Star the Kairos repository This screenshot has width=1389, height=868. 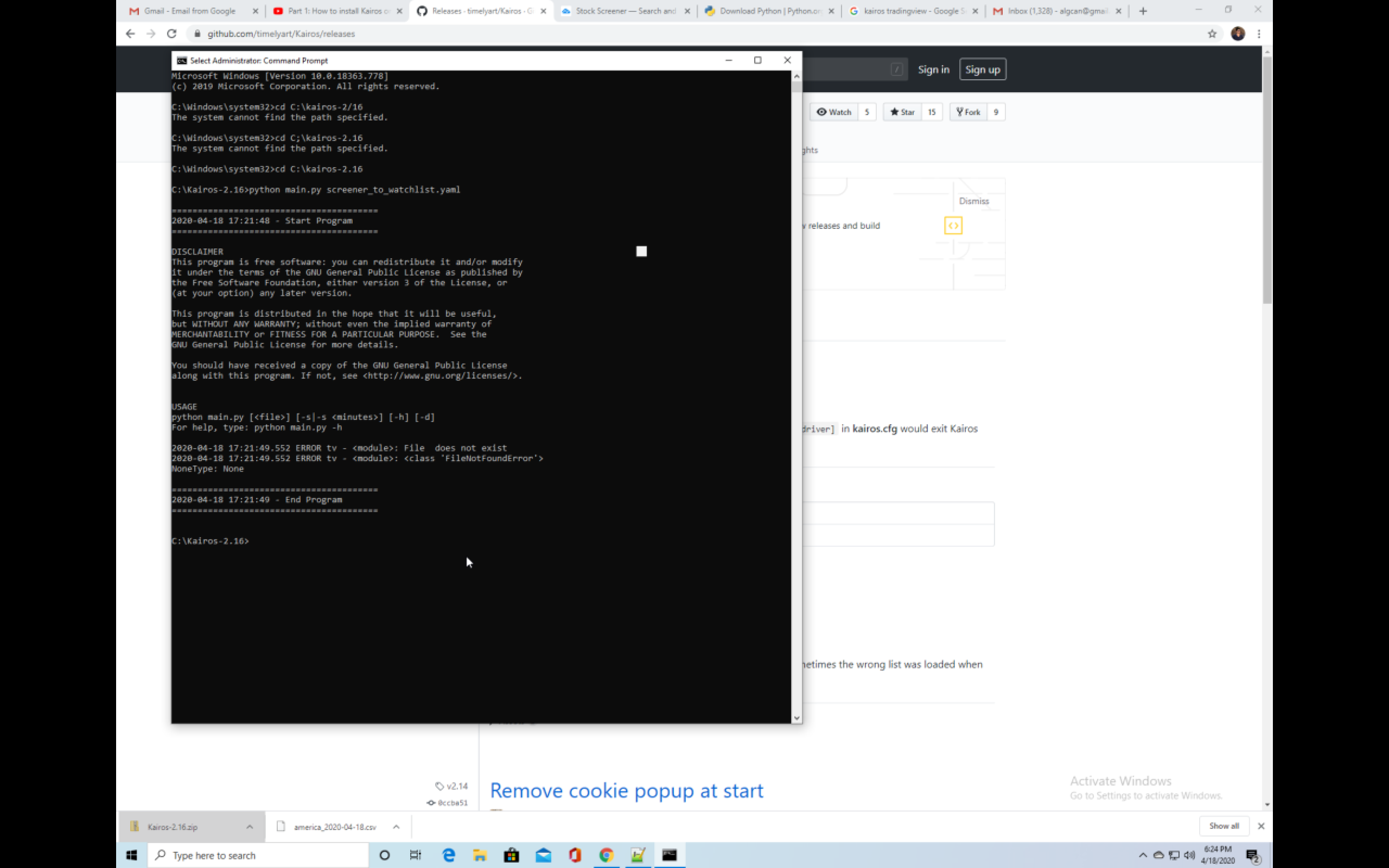pyautogui.click(x=902, y=112)
